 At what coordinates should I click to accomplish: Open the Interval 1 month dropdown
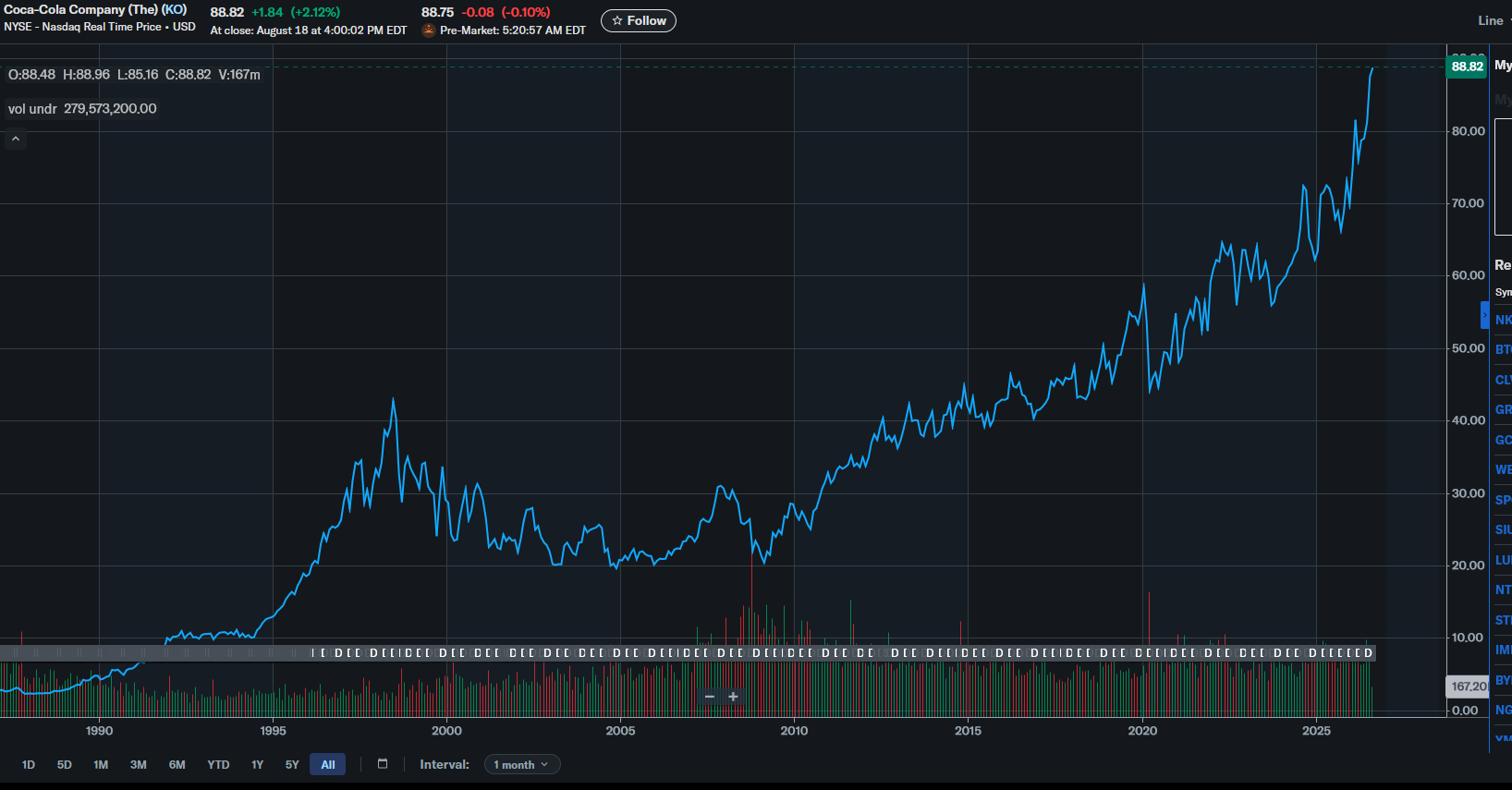(522, 764)
